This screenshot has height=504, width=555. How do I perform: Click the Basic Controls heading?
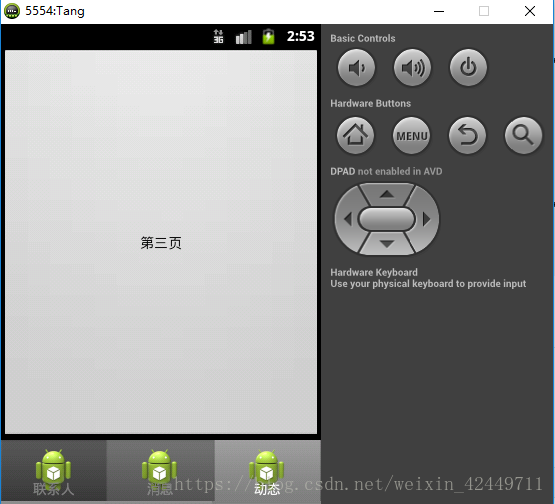[363, 38]
